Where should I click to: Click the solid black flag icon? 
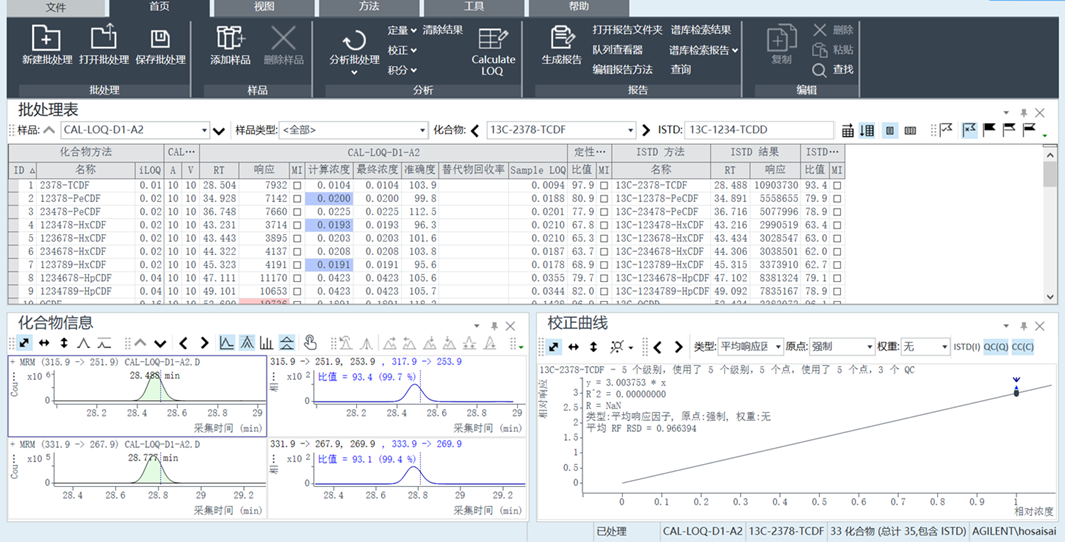[989, 130]
